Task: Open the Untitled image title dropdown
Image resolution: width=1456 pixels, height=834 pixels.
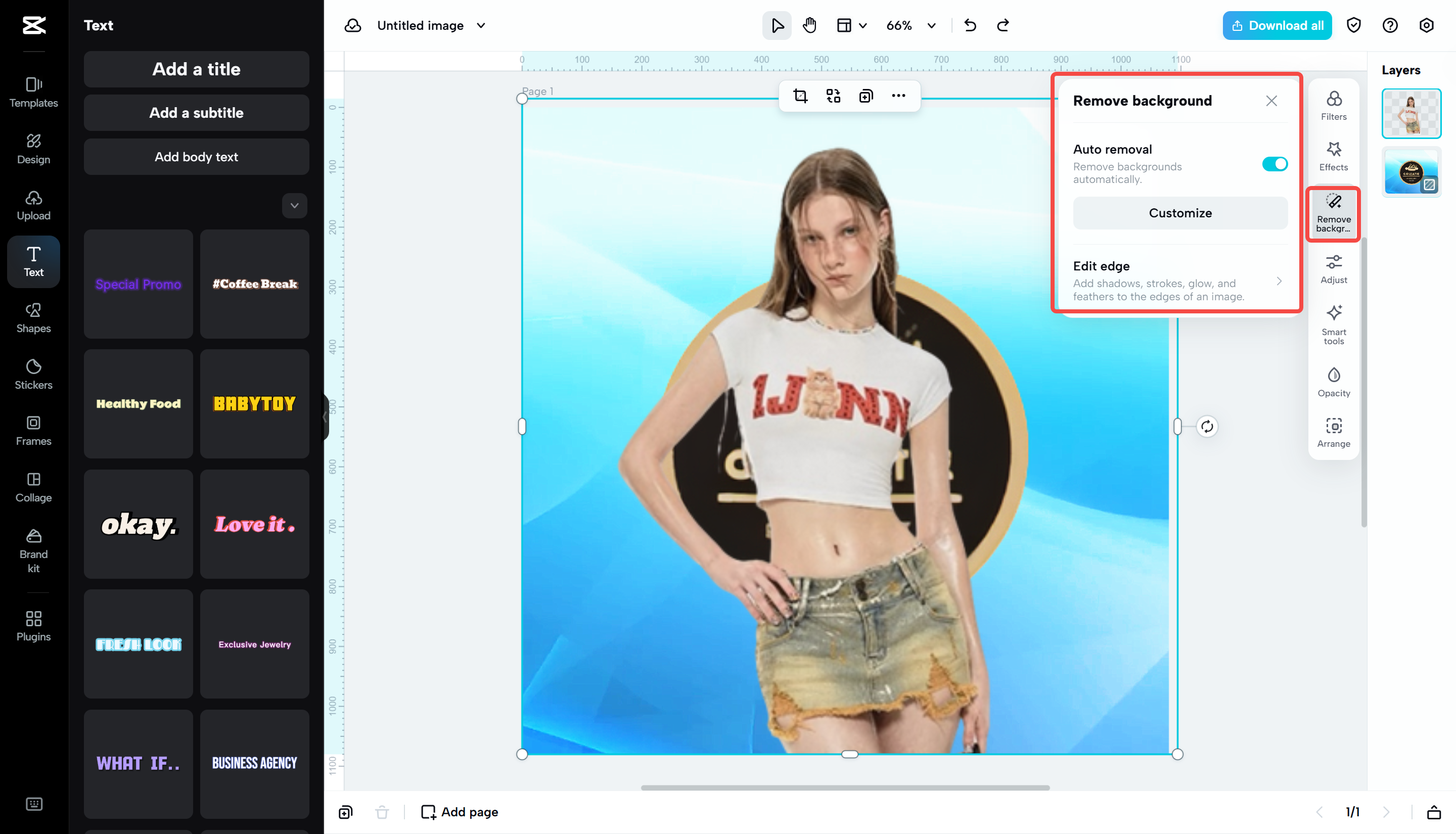Action: 482,25
